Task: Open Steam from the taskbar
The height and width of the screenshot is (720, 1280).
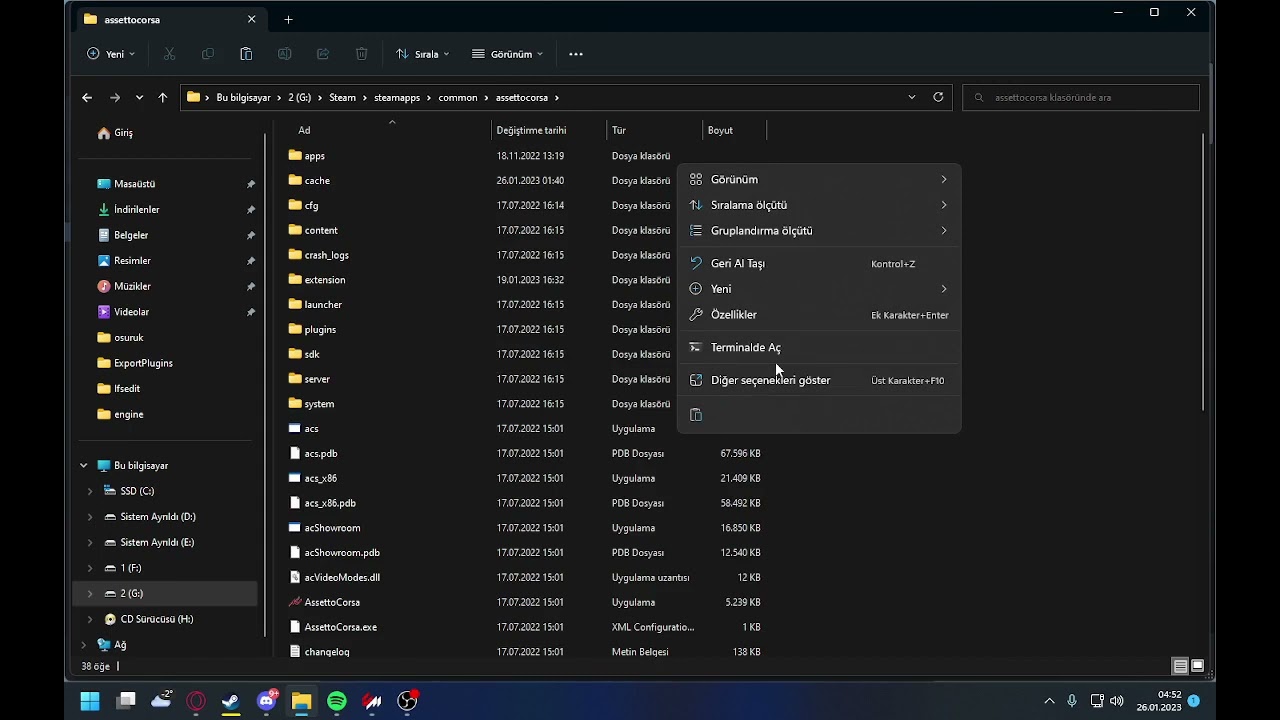Action: (231, 701)
